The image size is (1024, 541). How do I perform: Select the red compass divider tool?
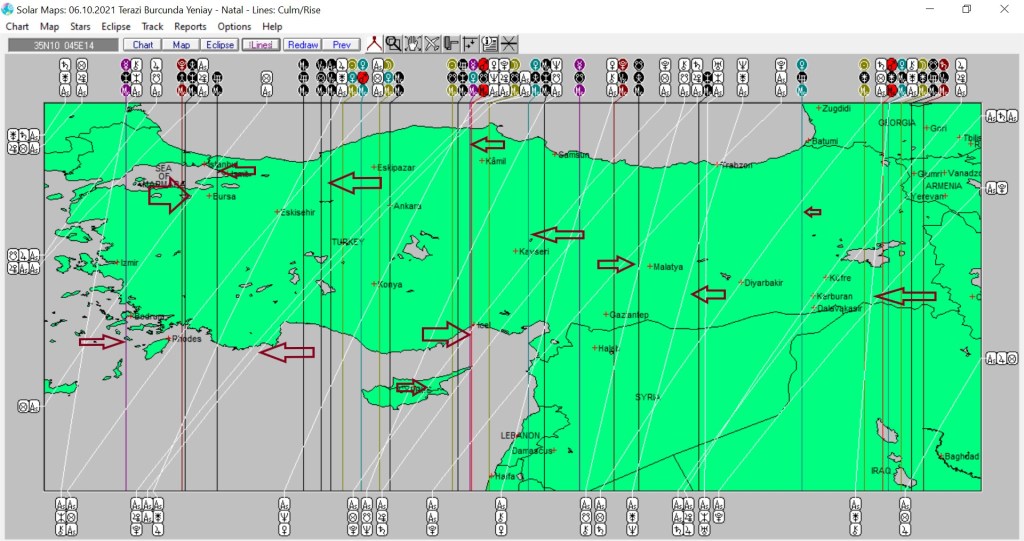pyautogui.click(x=374, y=44)
